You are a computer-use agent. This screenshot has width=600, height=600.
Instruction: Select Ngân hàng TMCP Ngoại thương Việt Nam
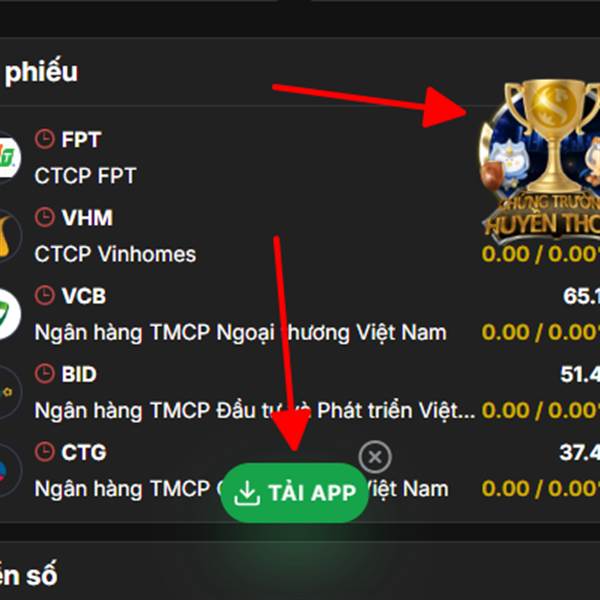pyautogui.click(x=240, y=333)
